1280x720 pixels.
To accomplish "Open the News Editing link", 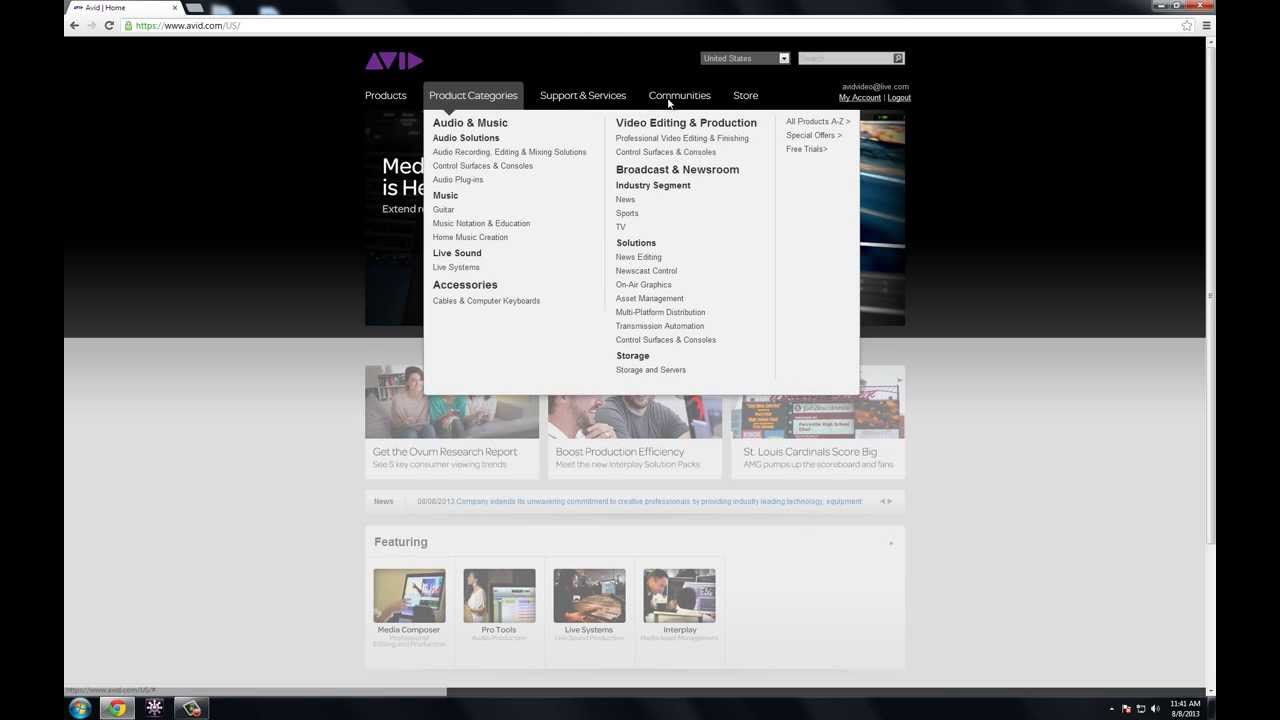I will click(638, 257).
